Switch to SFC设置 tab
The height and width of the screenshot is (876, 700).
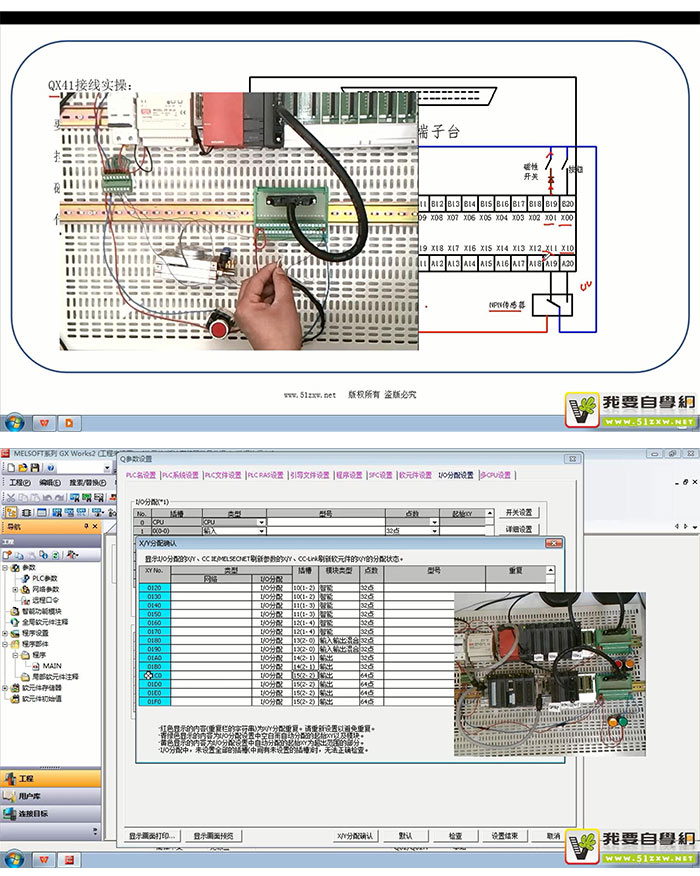(x=380, y=475)
